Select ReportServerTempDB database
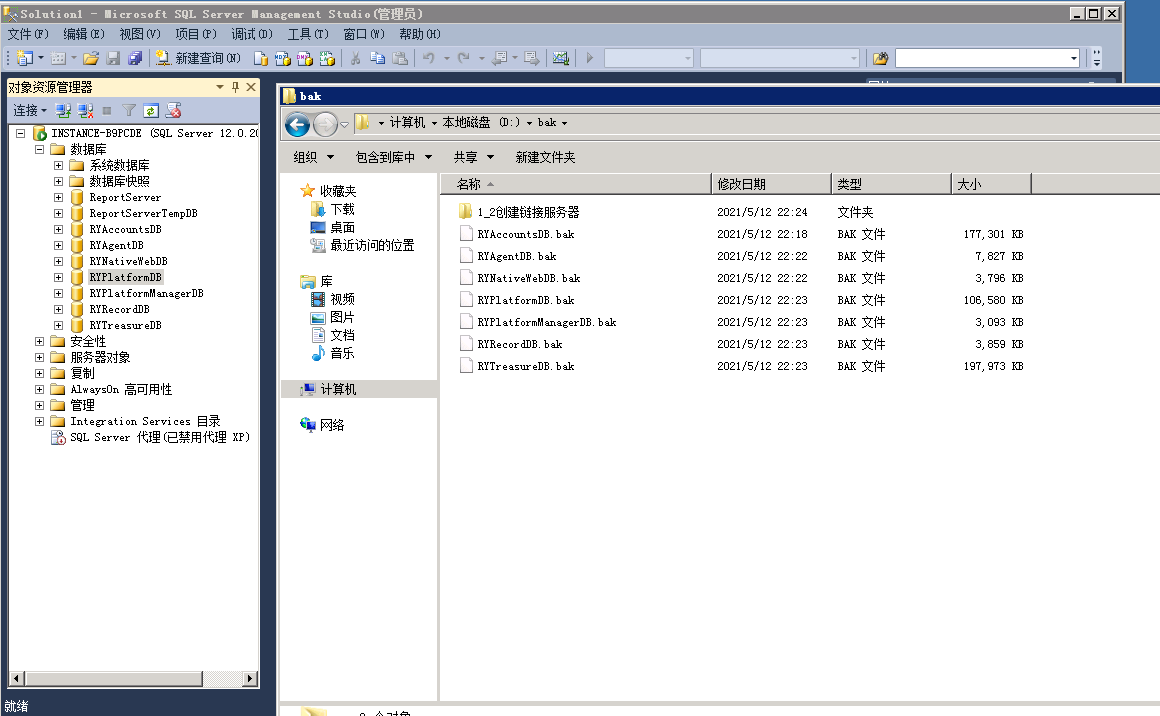1160x716 pixels. [144, 213]
